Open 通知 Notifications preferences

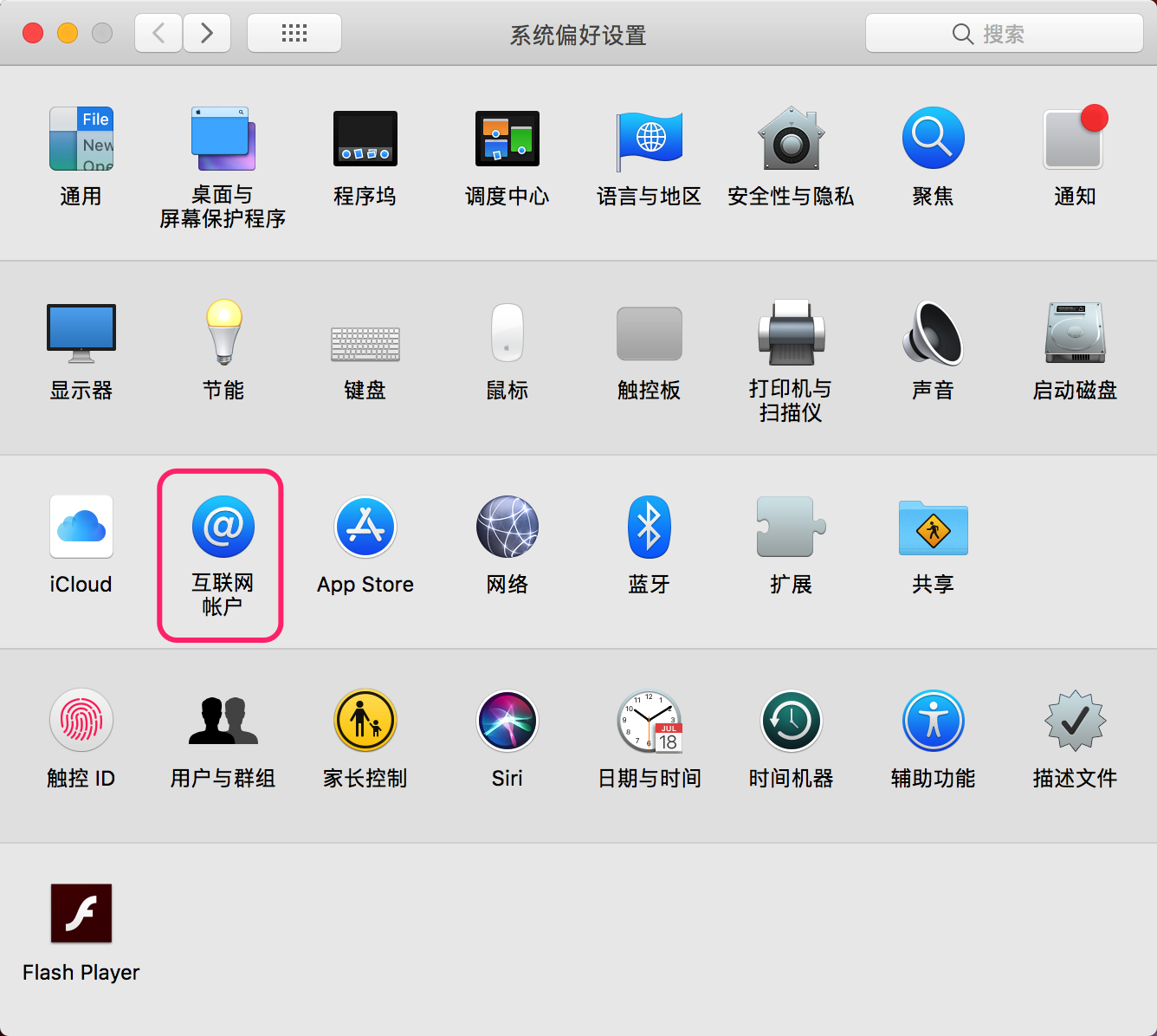pos(1075,139)
